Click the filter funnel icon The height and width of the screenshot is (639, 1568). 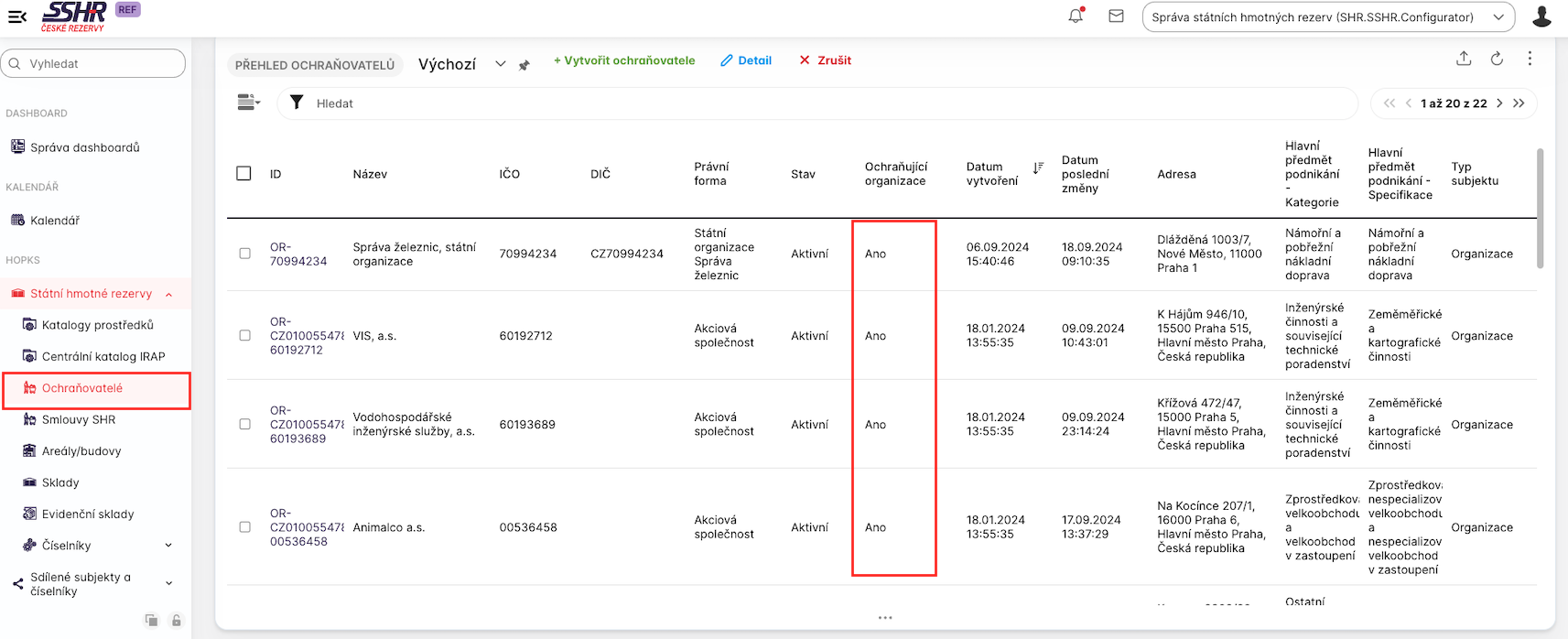pos(297,103)
